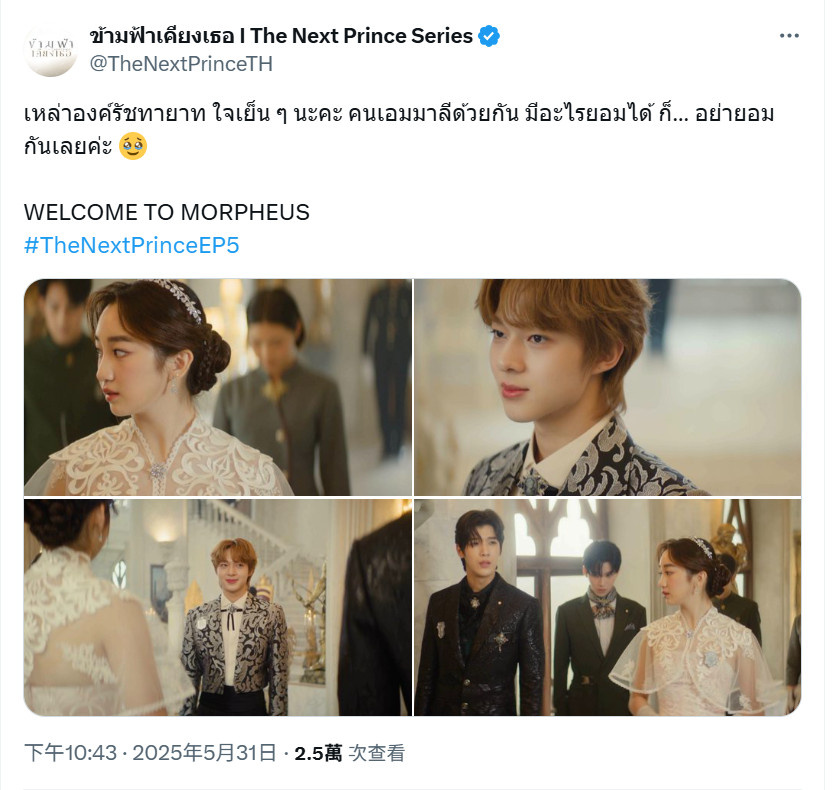Image resolution: width=836 pixels, height=790 pixels.
Task: Click the blue verified badge icon
Action: [x=488, y=36]
